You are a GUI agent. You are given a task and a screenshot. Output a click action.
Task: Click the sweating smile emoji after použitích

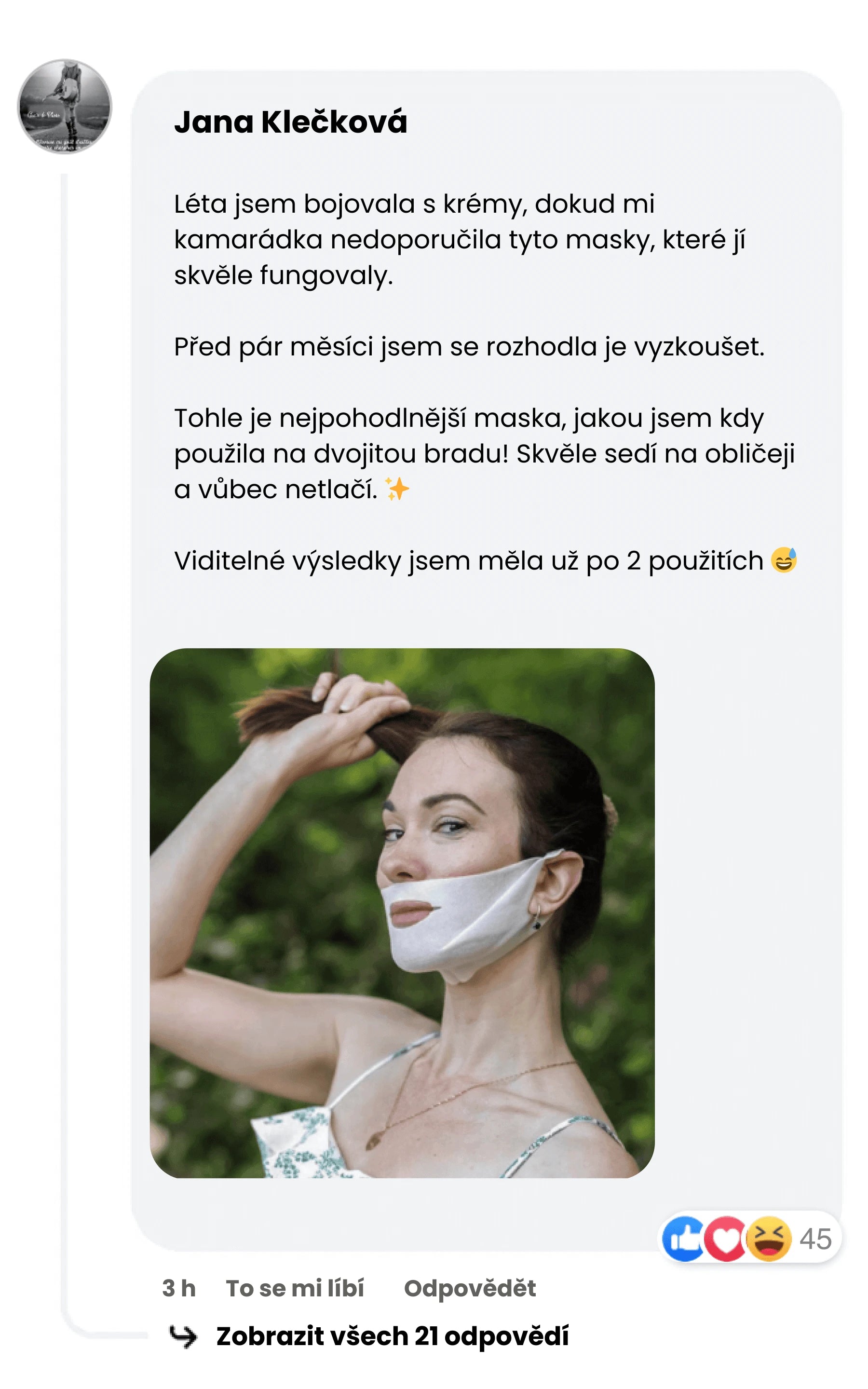pyautogui.click(x=784, y=560)
